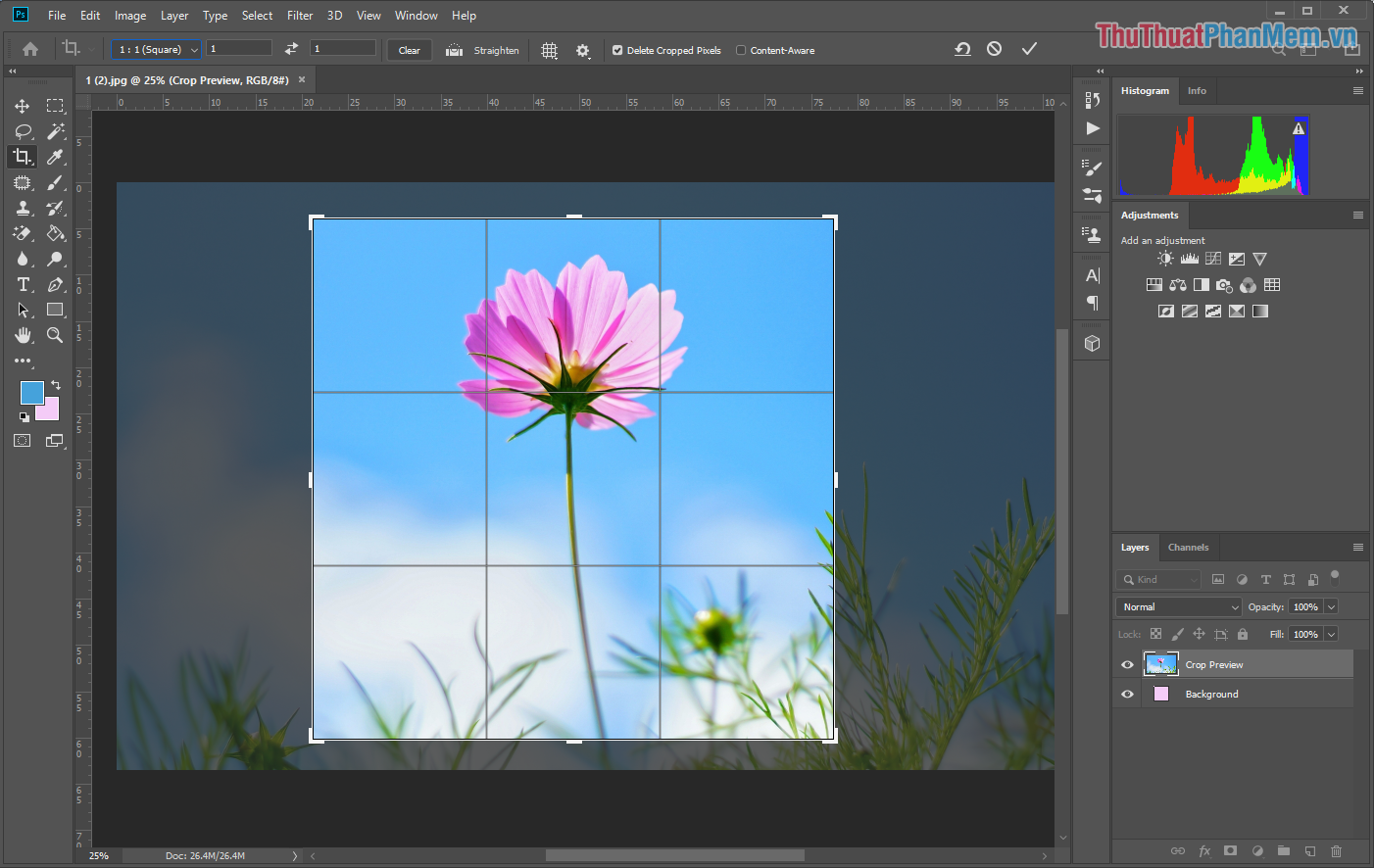This screenshot has height=868, width=1374.
Task: Enable Content-Aware cropping
Action: point(742,50)
